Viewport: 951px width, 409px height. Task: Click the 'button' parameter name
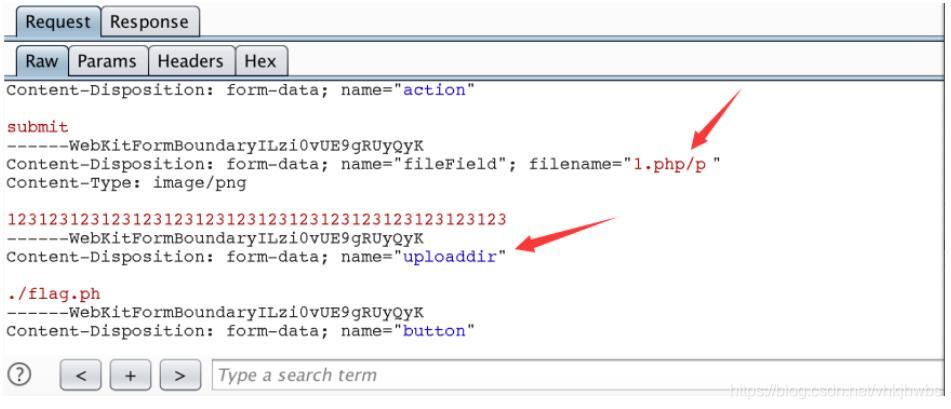tap(434, 331)
